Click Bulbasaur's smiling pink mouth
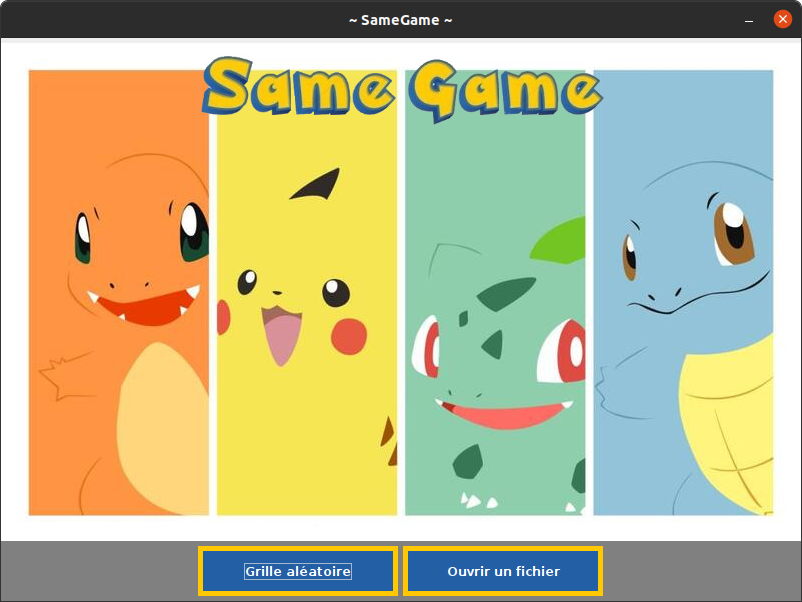802x602 pixels. [504, 414]
